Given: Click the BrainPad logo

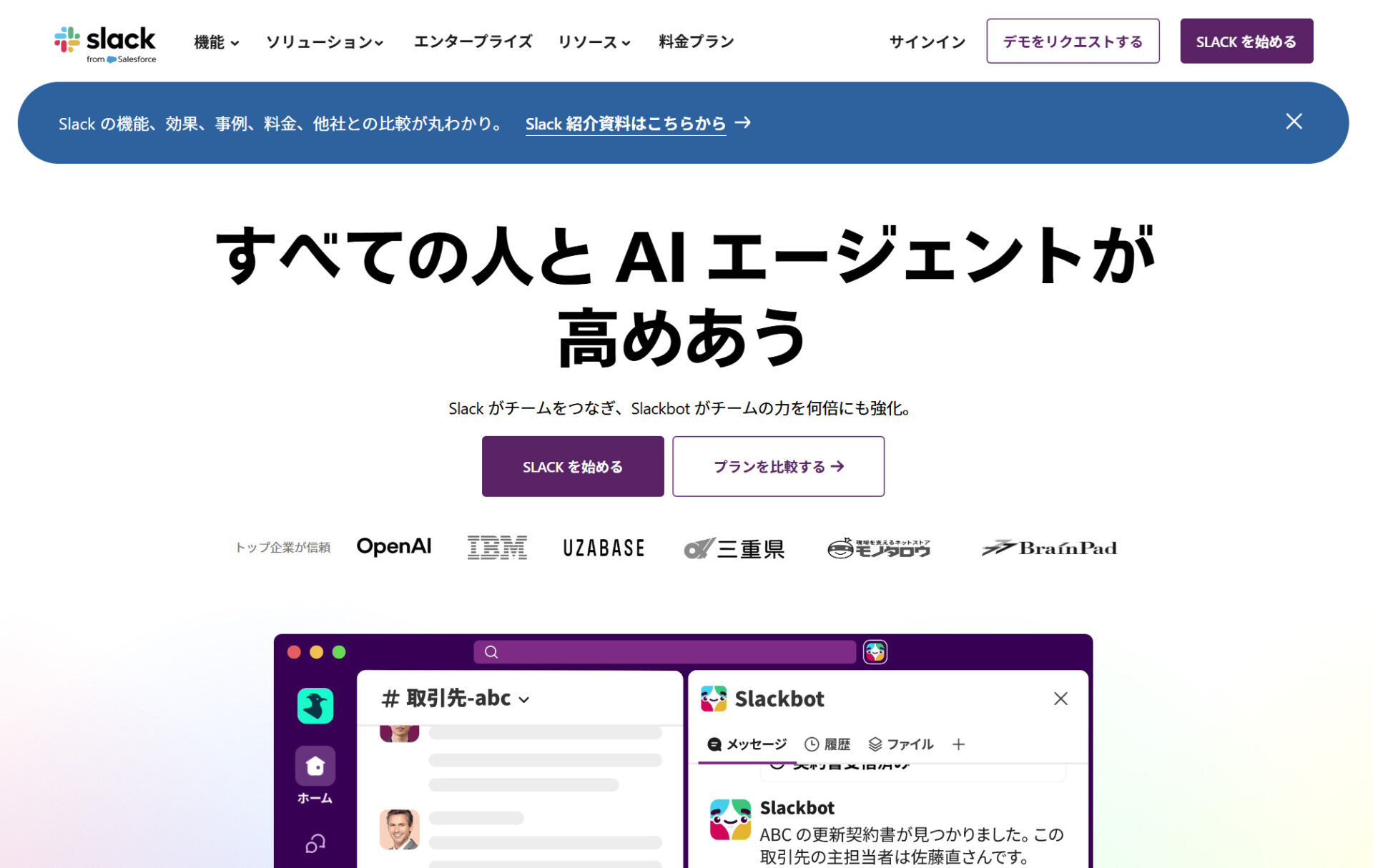Looking at the screenshot, I should point(1049,548).
